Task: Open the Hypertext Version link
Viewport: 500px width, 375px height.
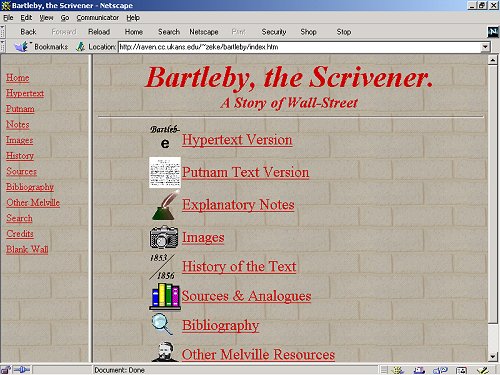Action: point(237,140)
